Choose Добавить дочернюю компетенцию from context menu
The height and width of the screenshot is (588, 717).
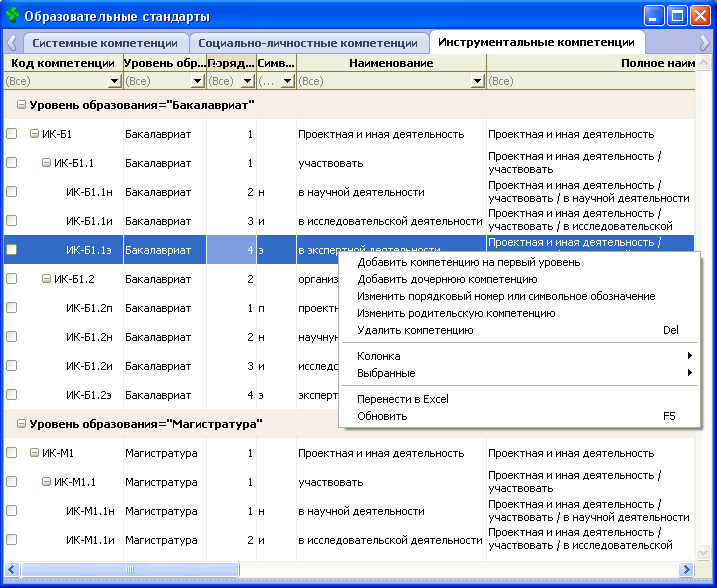tap(447, 279)
